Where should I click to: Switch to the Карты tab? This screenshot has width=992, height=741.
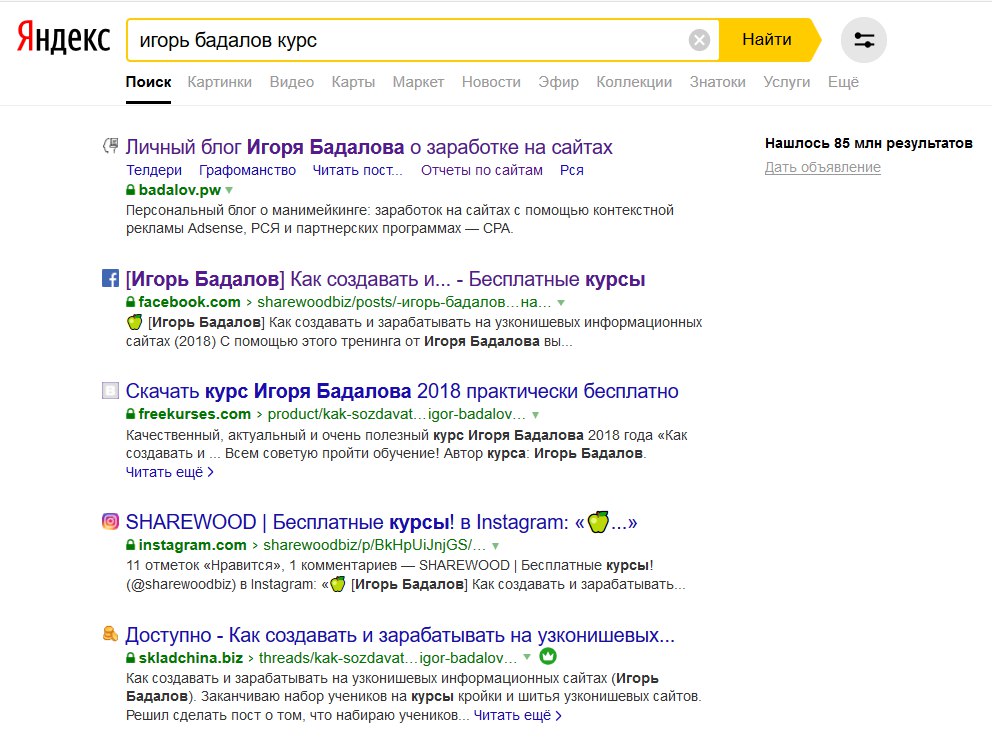point(353,82)
